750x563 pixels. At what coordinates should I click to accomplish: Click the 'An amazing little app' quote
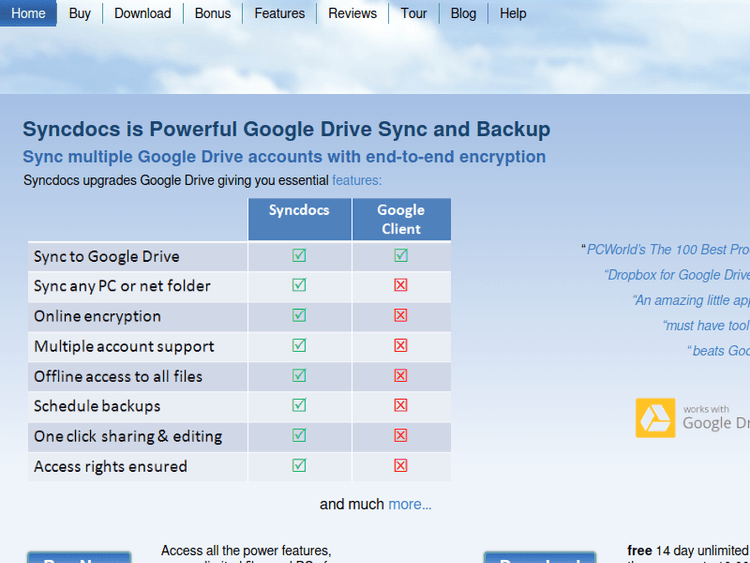(691, 300)
